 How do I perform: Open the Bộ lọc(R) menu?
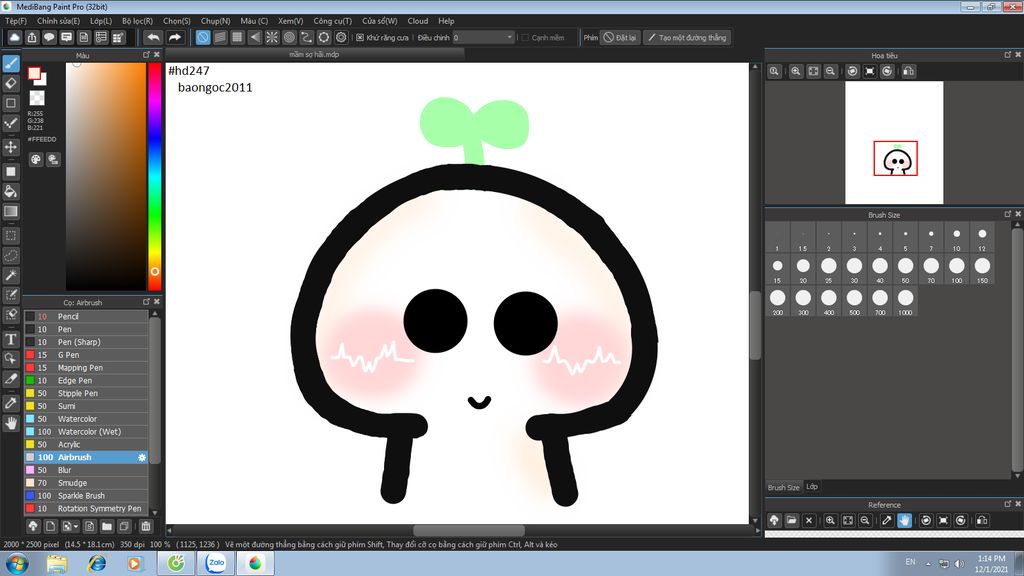tap(137, 21)
